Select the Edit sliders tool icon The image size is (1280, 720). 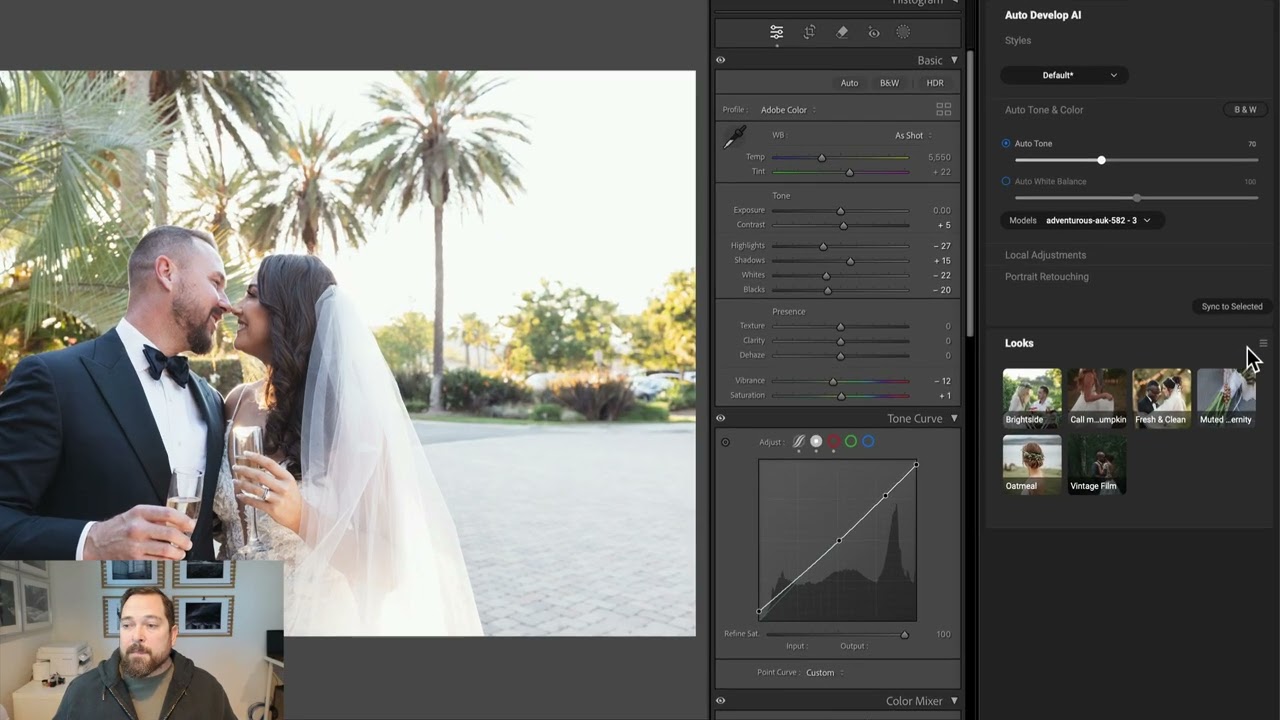click(x=776, y=32)
